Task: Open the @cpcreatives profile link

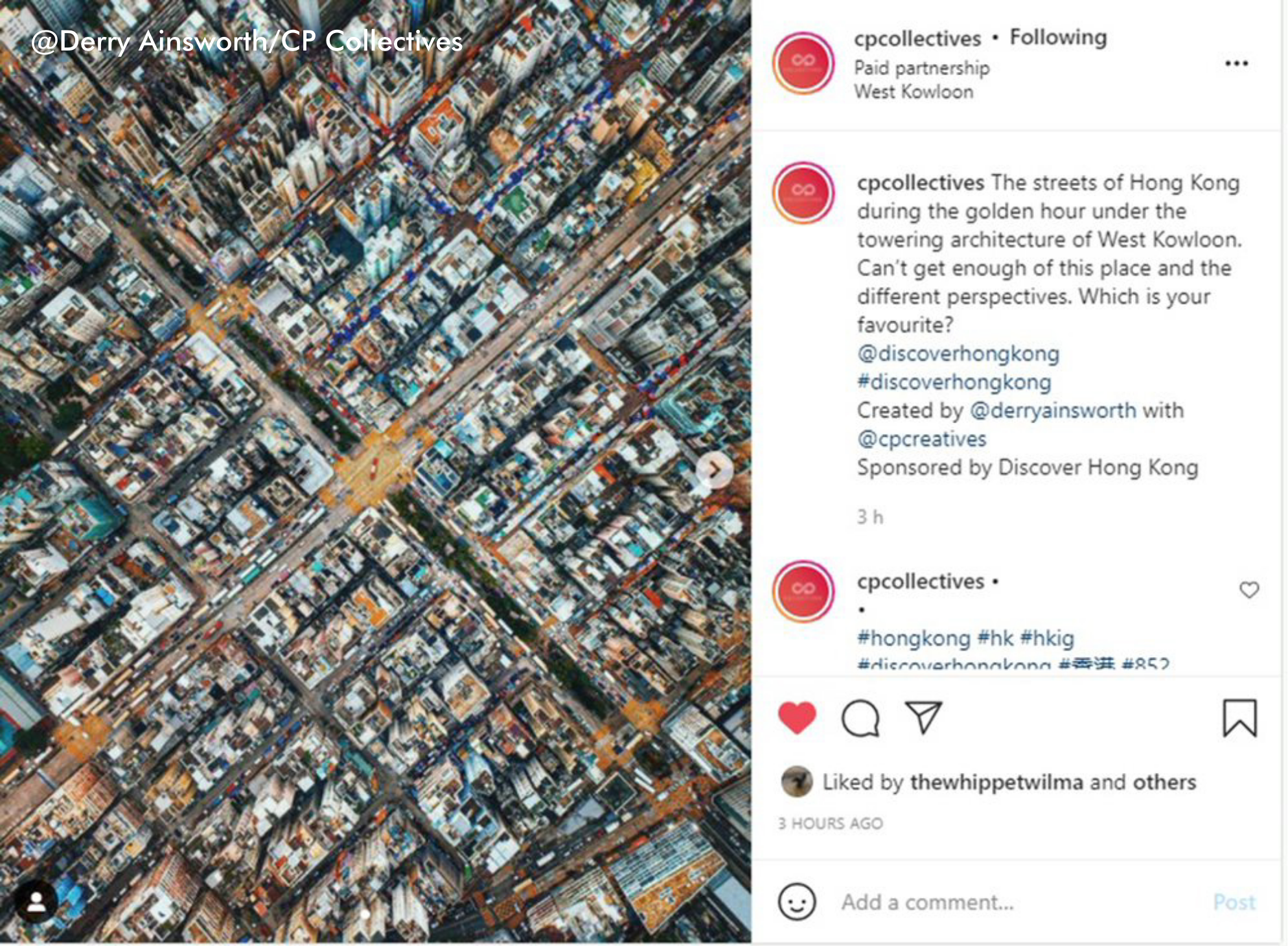Action: coord(921,439)
